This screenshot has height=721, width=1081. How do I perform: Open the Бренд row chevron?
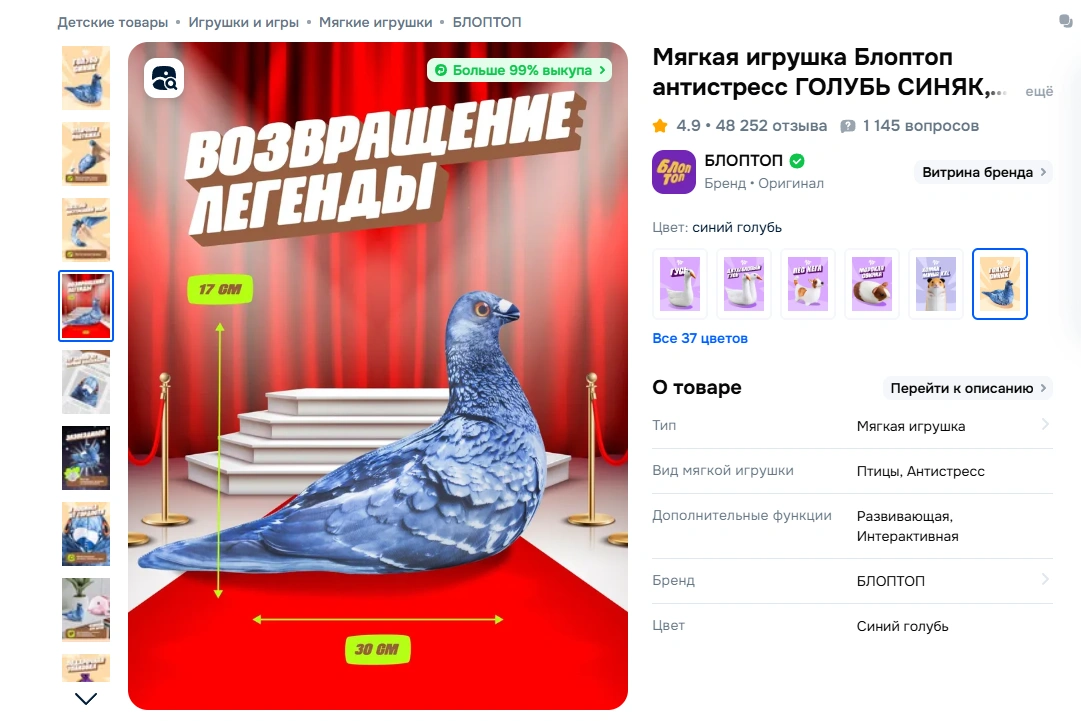(1045, 580)
